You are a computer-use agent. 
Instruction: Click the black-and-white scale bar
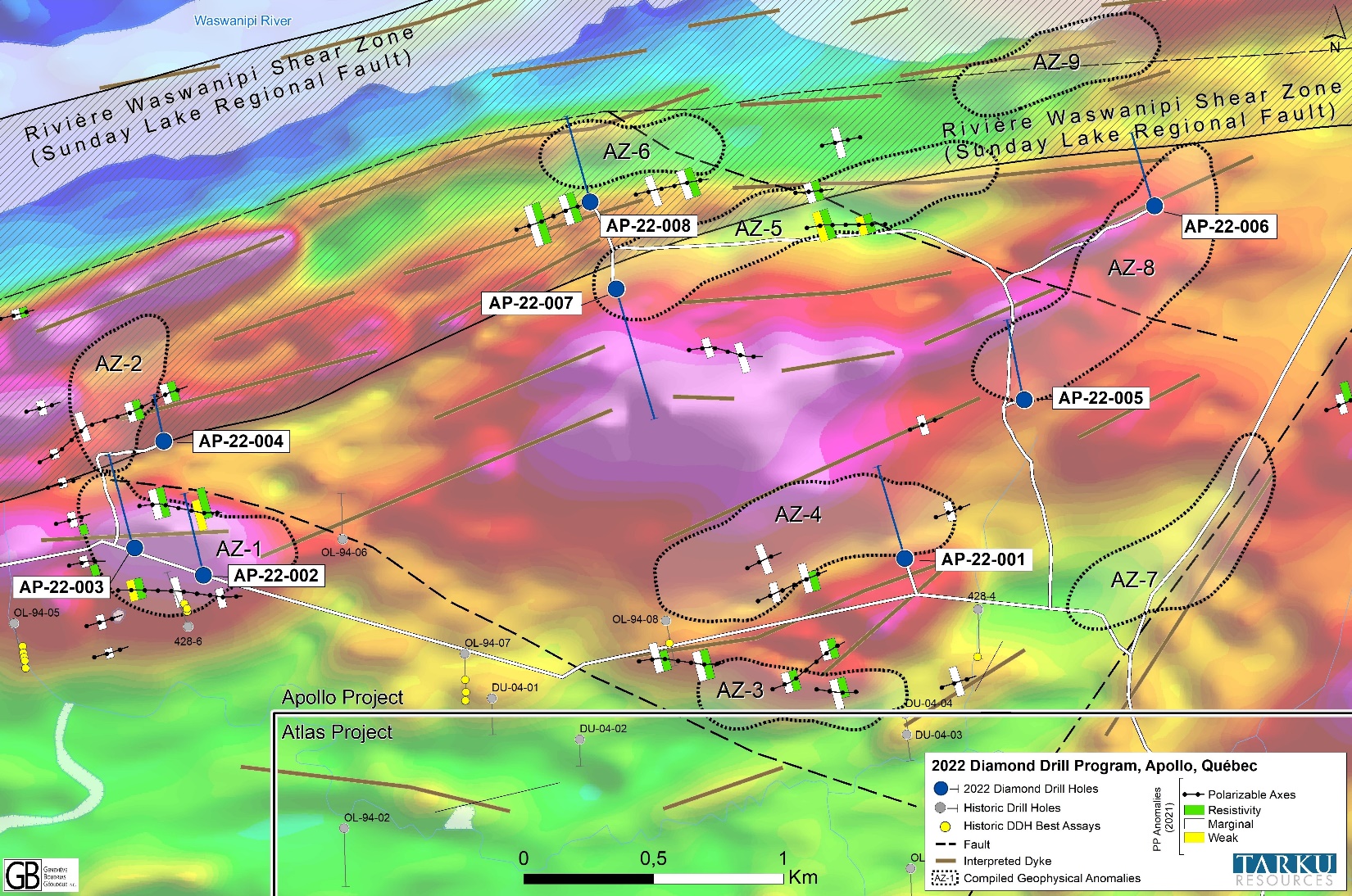point(653,879)
